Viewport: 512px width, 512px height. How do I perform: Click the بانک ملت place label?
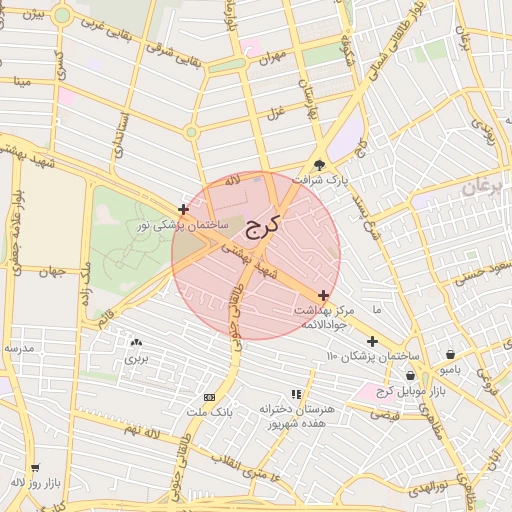pos(209,412)
